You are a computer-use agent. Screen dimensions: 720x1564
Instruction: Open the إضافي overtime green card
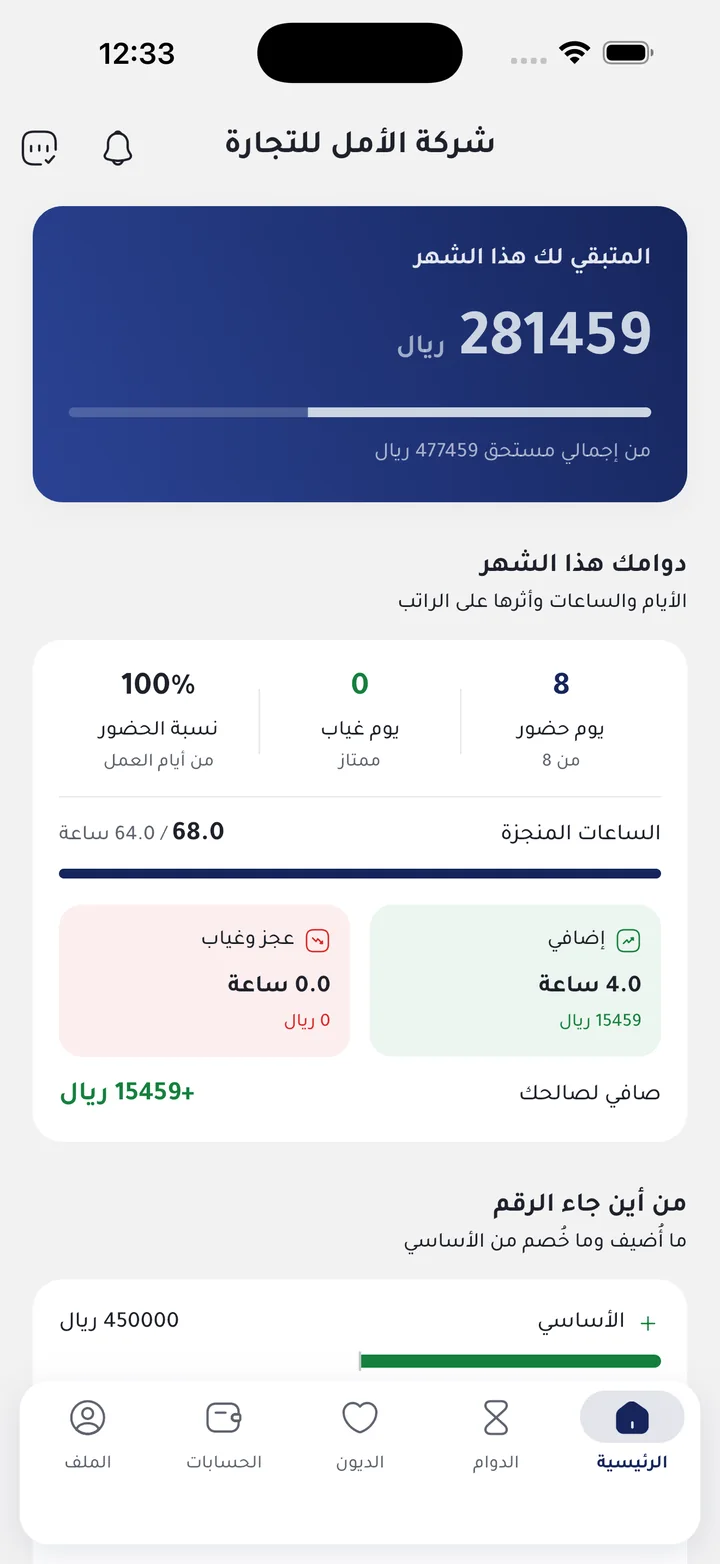click(x=515, y=980)
